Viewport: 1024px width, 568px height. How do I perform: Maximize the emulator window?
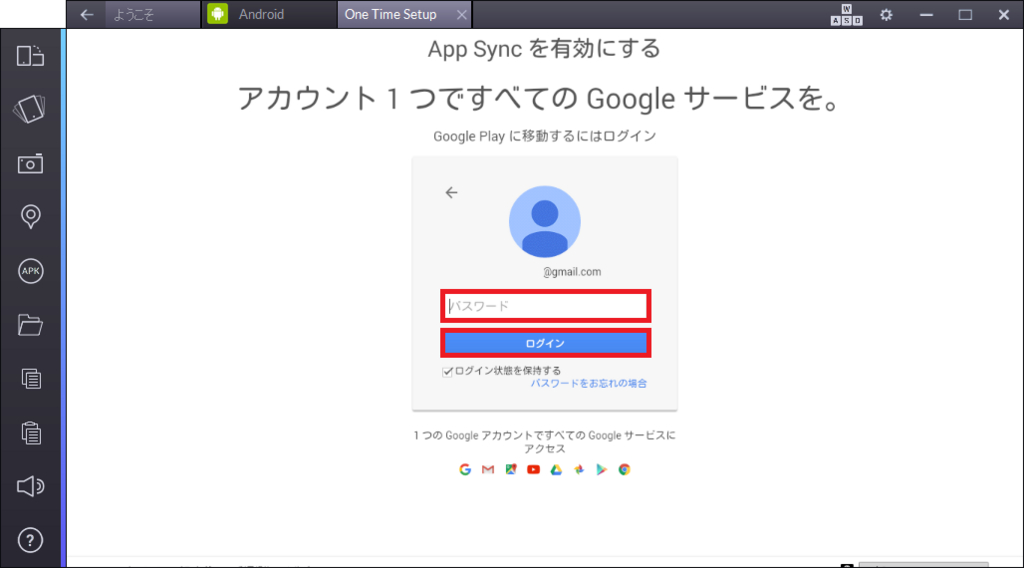pyautogui.click(x=965, y=14)
